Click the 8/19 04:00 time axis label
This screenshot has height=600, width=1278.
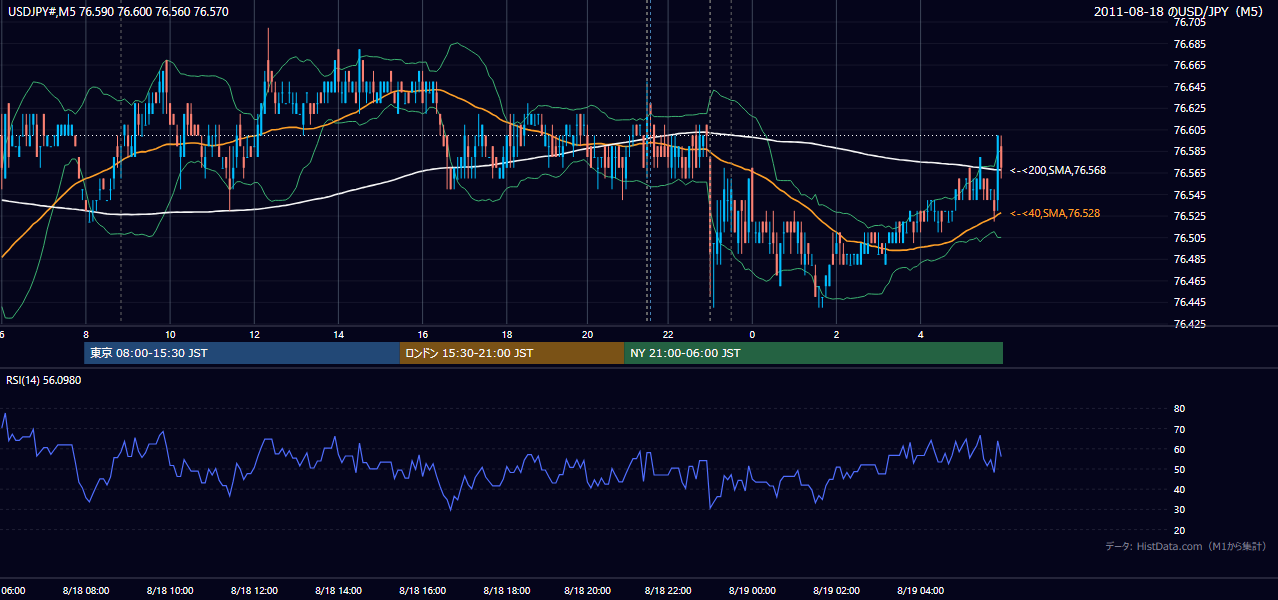click(920, 591)
